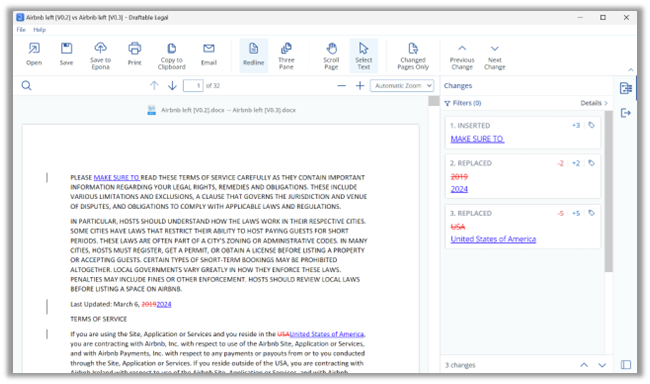
Task: Click the search magnifier icon
Action: point(27,86)
